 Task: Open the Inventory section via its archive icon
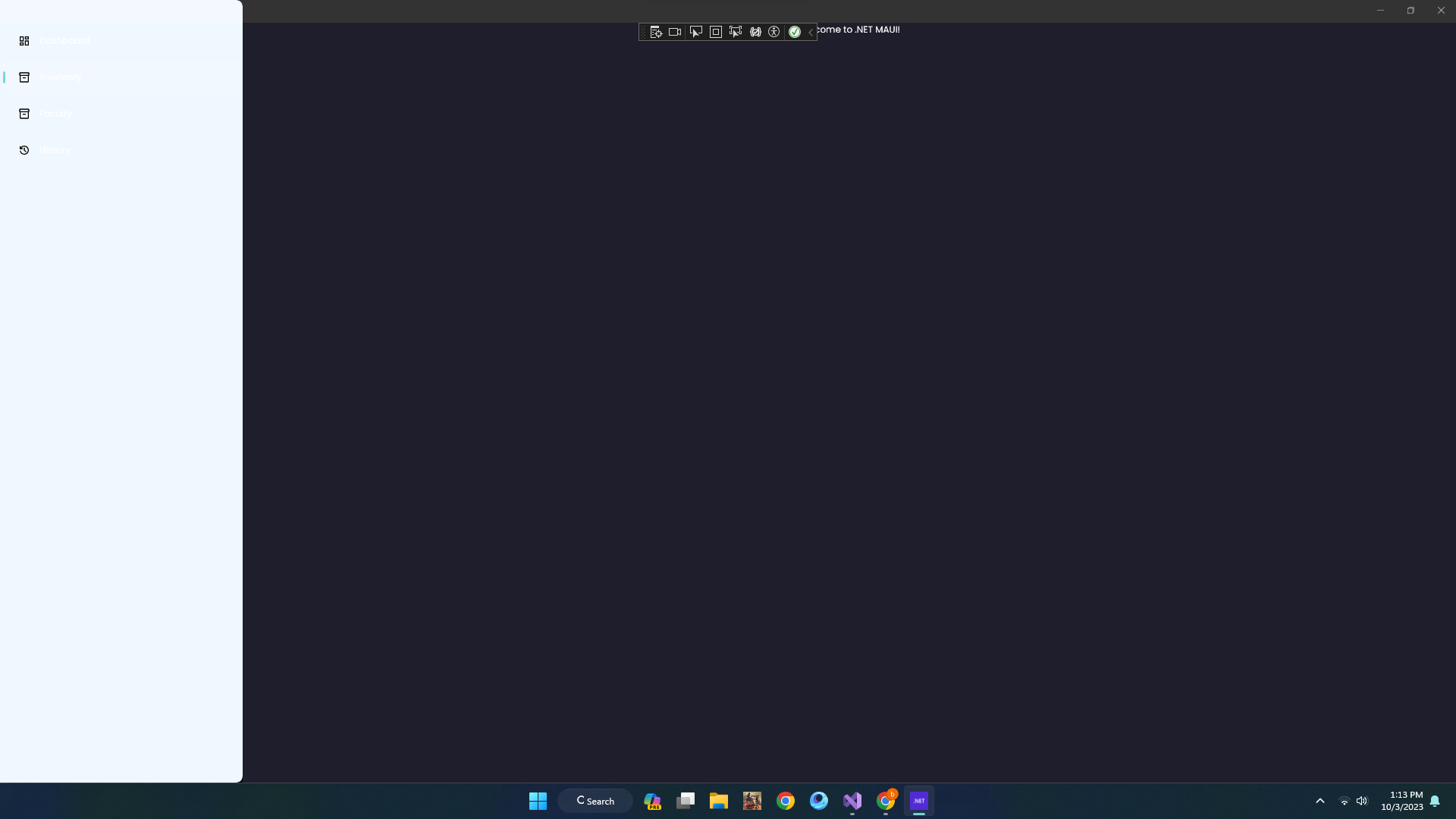point(24,77)
